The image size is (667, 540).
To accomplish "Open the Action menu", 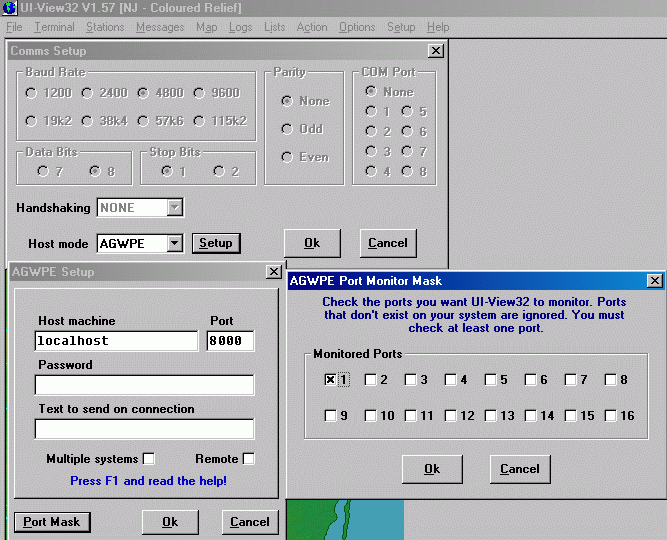I will 312,27.
